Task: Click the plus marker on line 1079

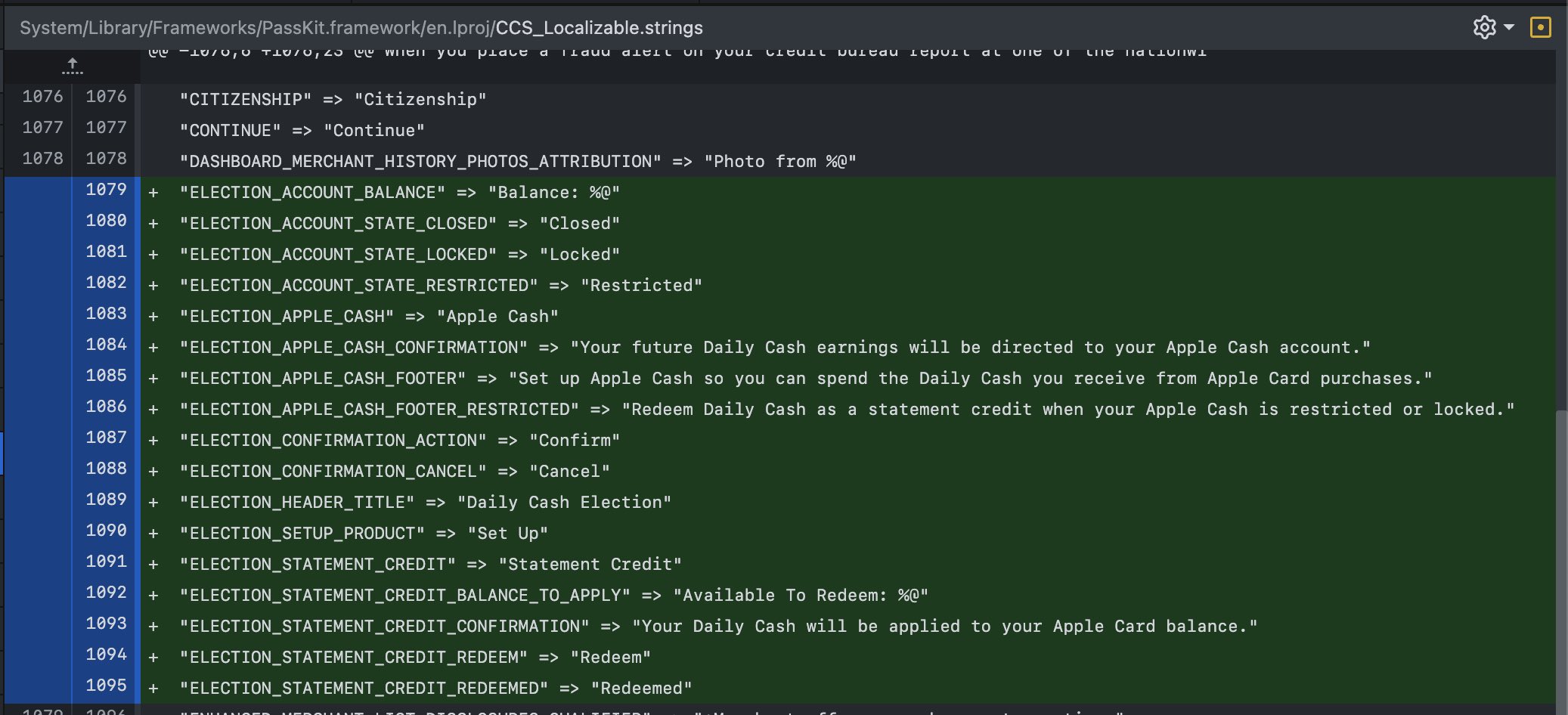Action: tap(153, 193)
